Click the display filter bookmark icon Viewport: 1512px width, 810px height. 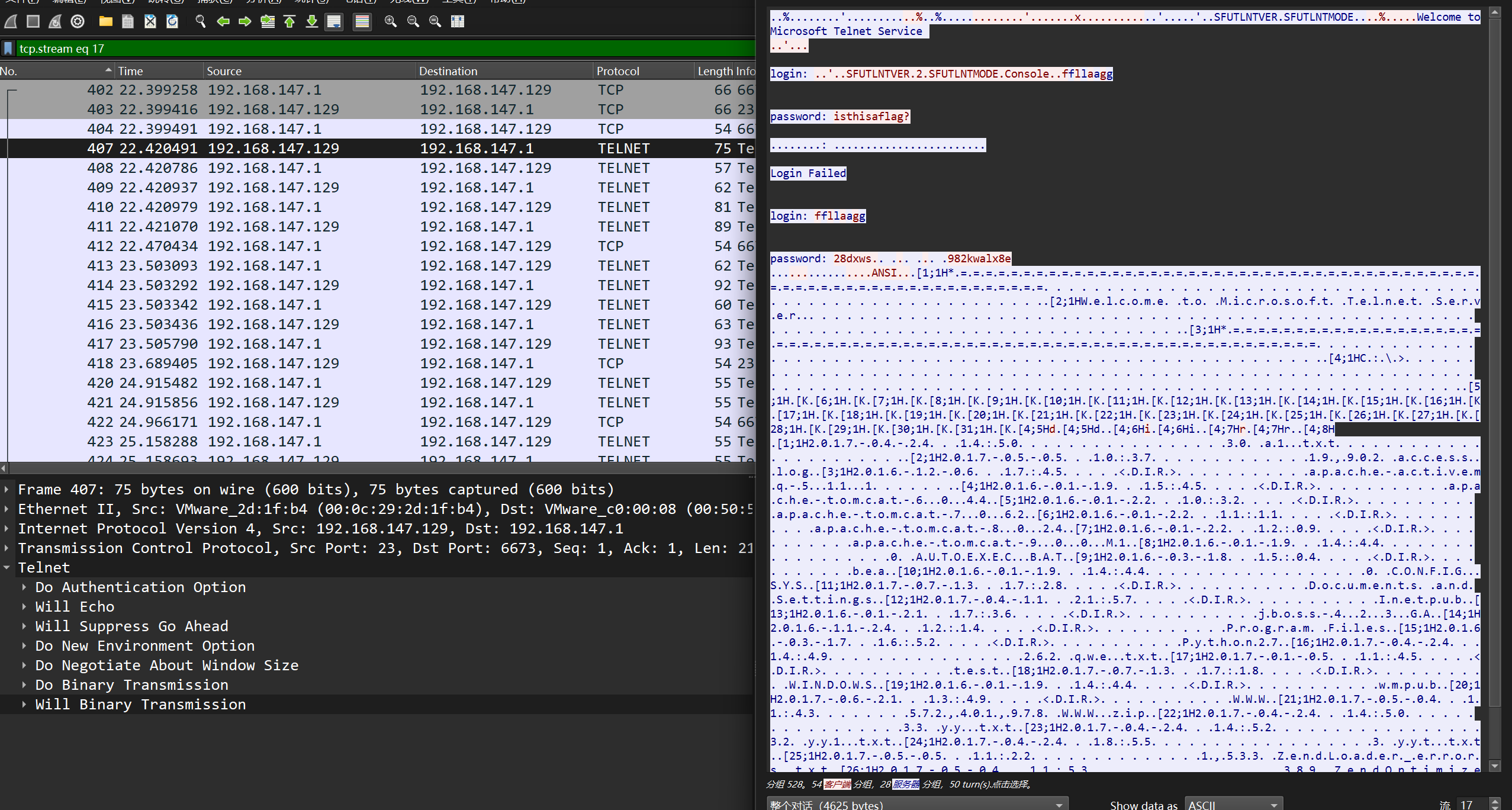point(8,49)
